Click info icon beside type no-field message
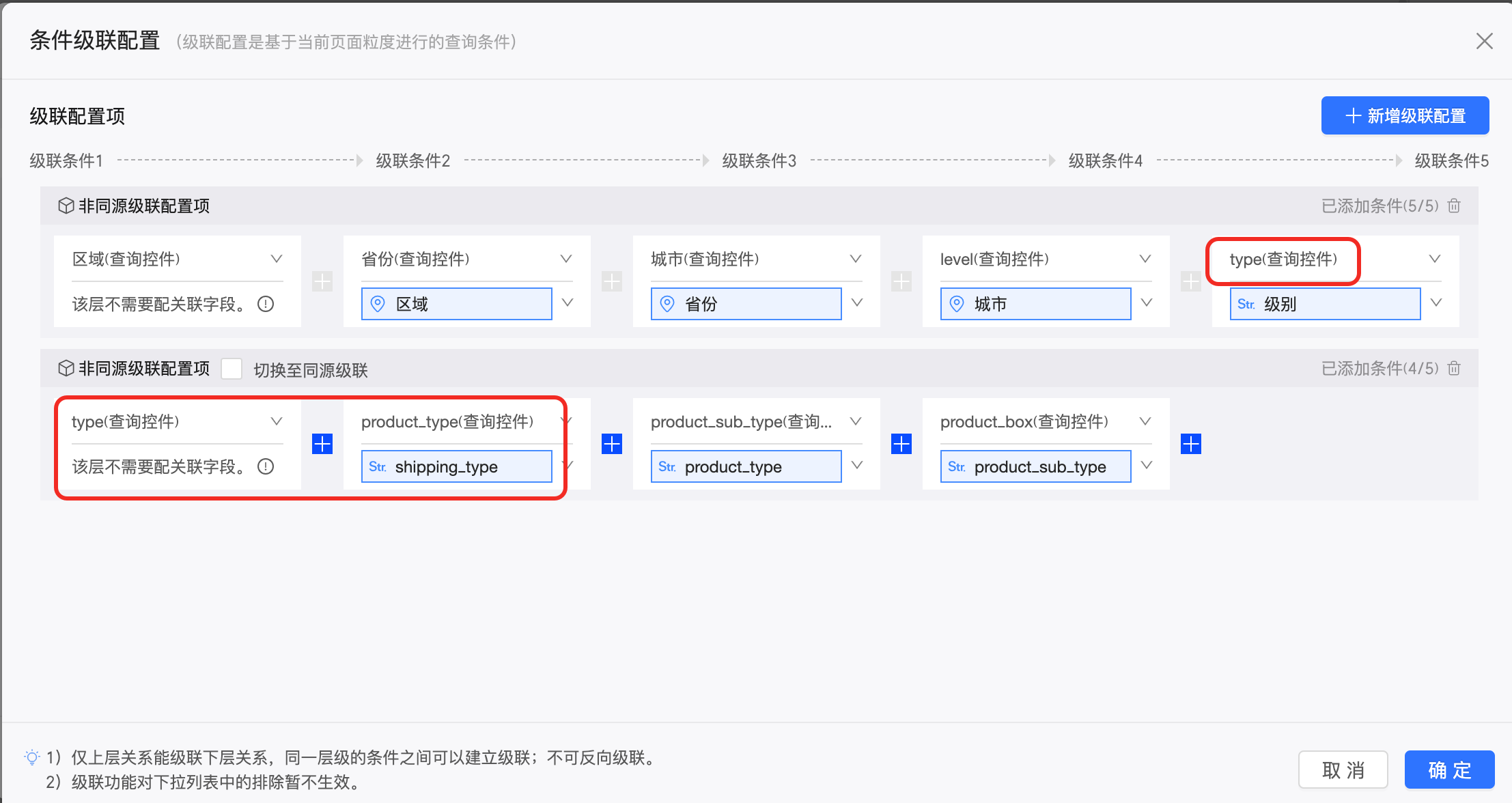Screen dimensions: 1512x803 266,466
